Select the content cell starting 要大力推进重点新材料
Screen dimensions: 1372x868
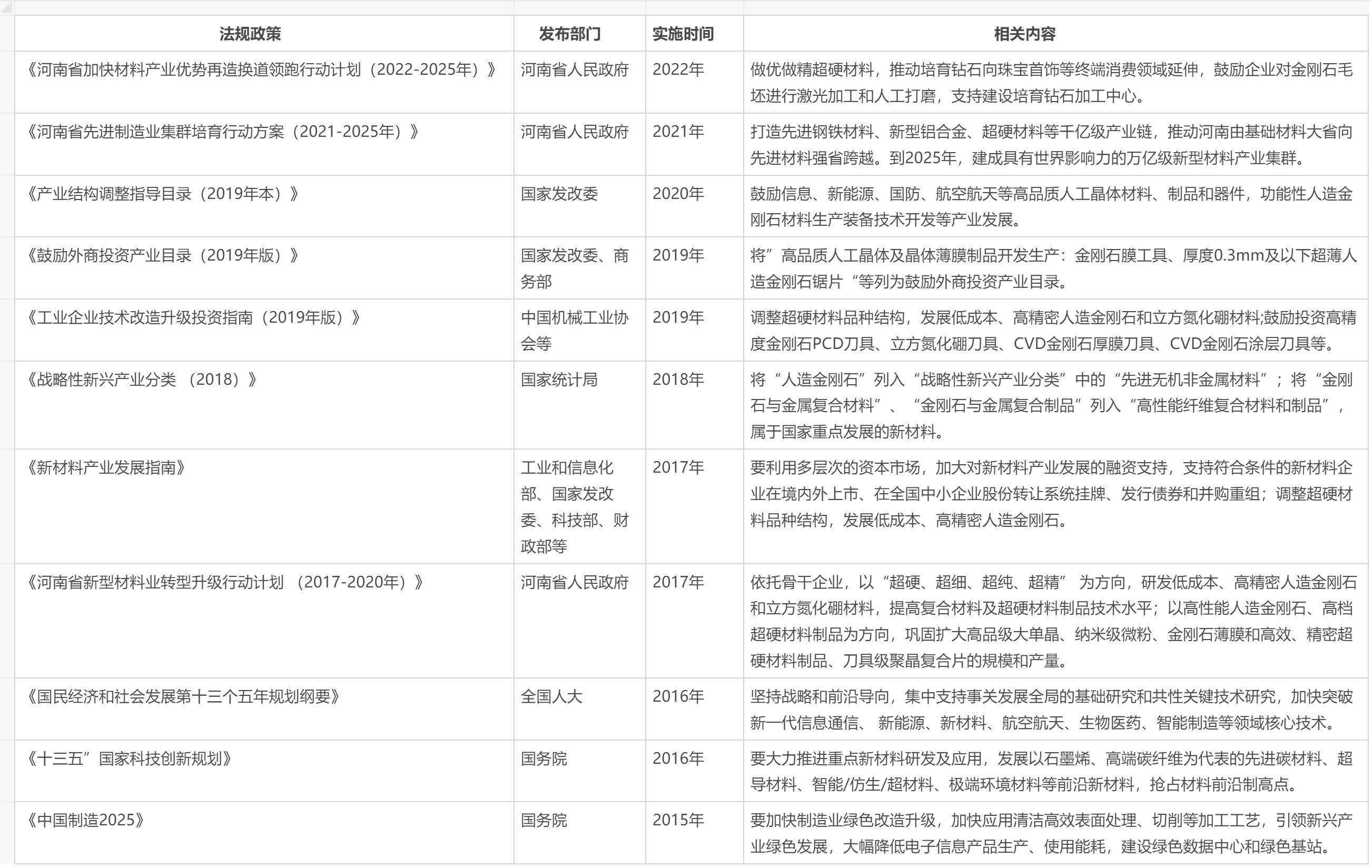tap(1056, 771)
